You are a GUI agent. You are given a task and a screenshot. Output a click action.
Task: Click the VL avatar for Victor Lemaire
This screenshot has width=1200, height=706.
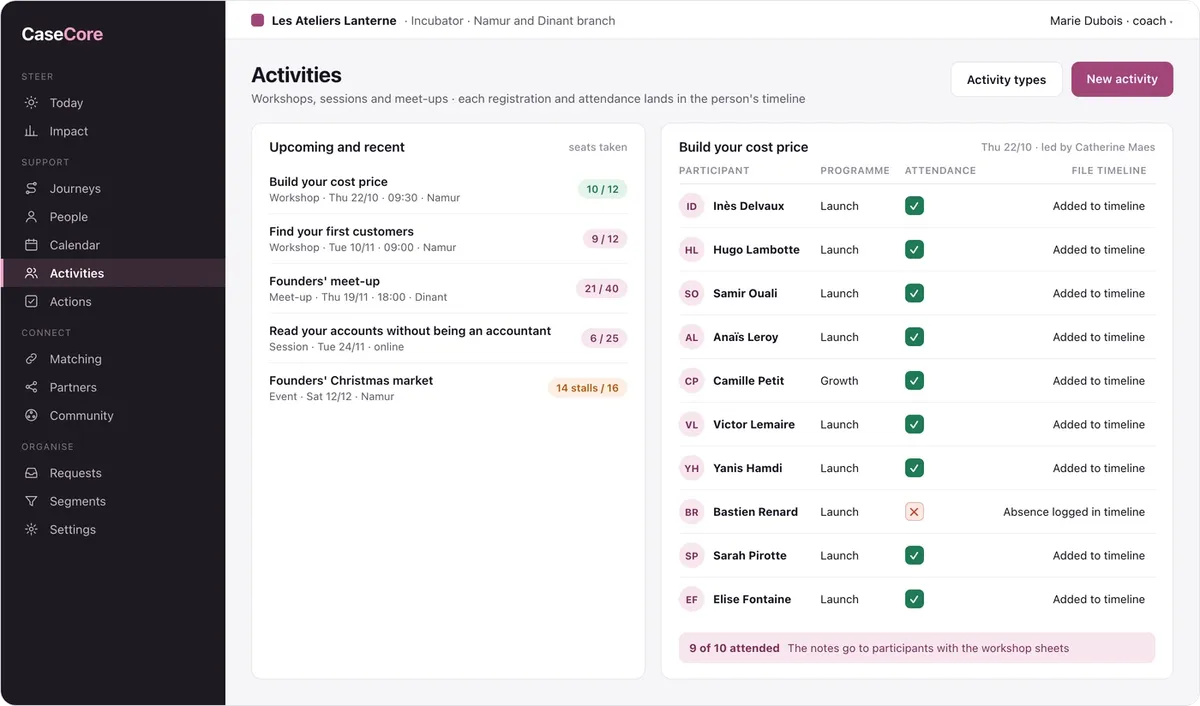click(692, 424)
